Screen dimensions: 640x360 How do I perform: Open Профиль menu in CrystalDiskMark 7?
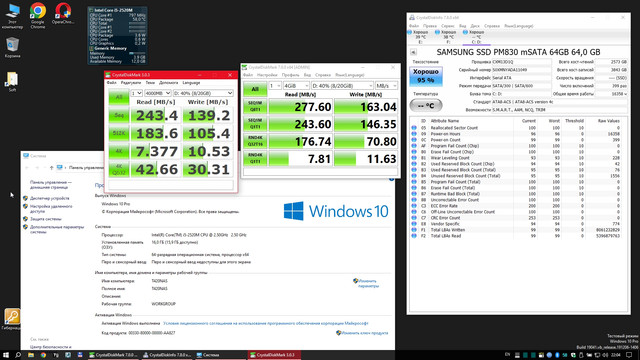pos(290,75)
